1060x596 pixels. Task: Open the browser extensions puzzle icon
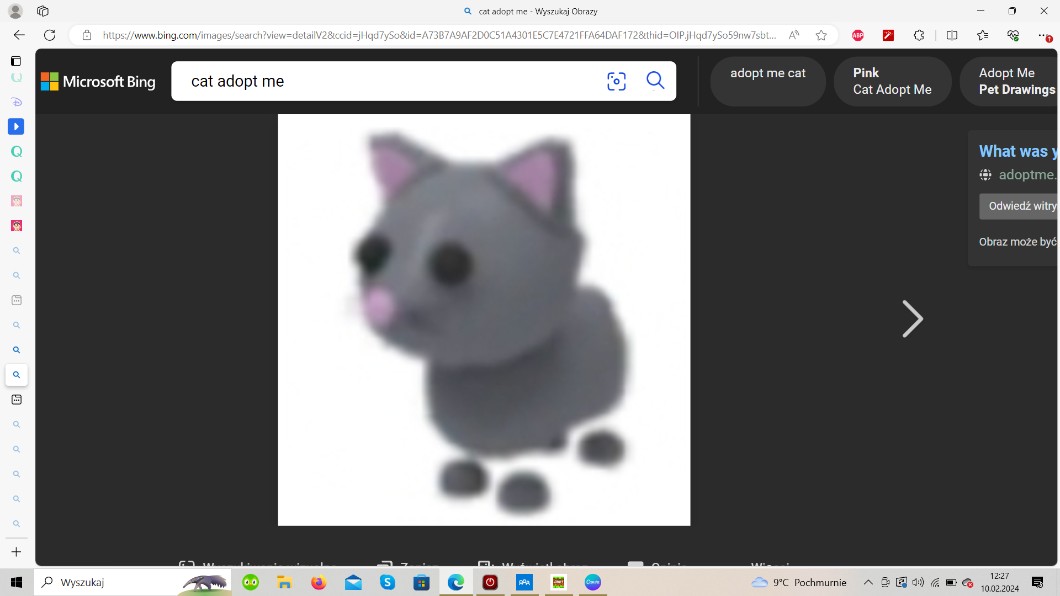coord(919,35)
